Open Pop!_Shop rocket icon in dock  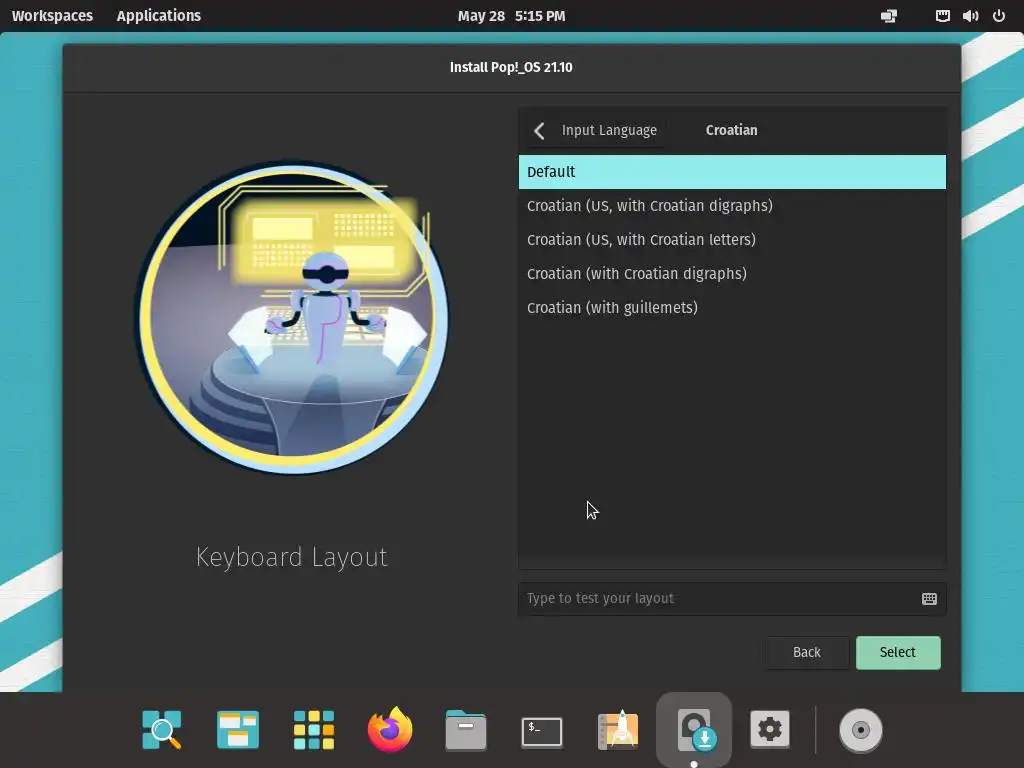coord(618,729)
